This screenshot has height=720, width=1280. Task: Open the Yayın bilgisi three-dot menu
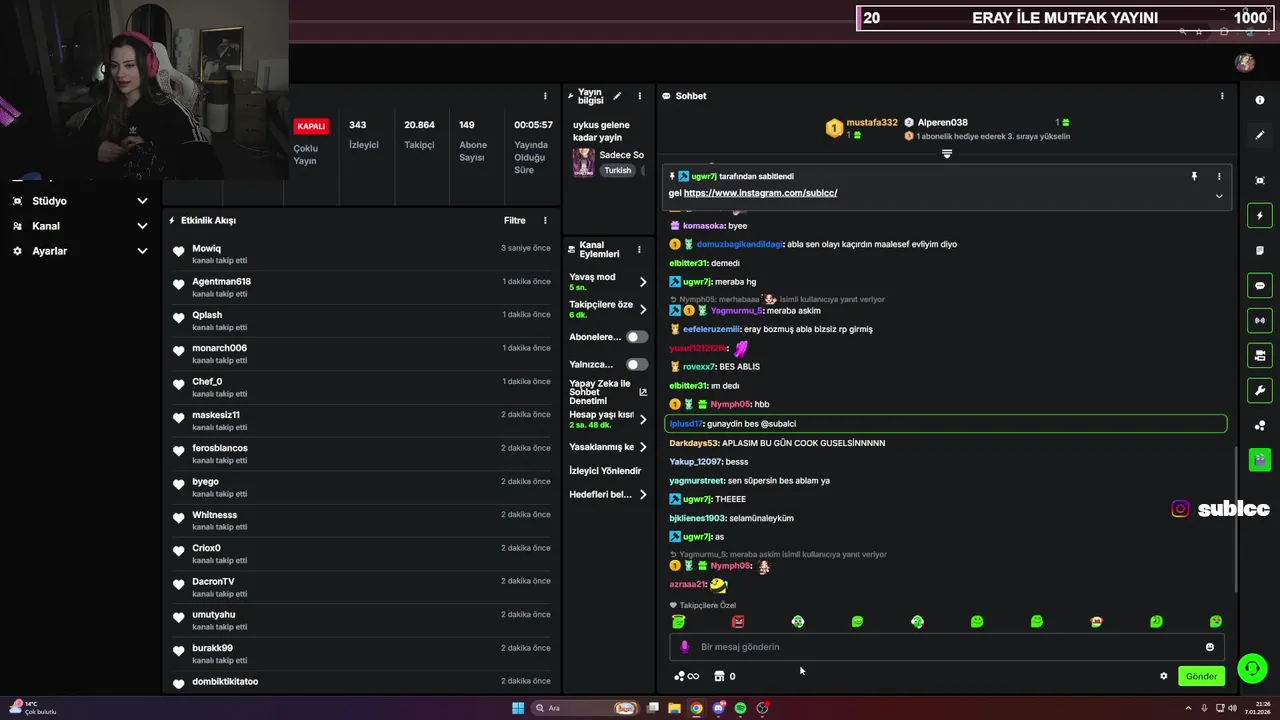[640, 96]
